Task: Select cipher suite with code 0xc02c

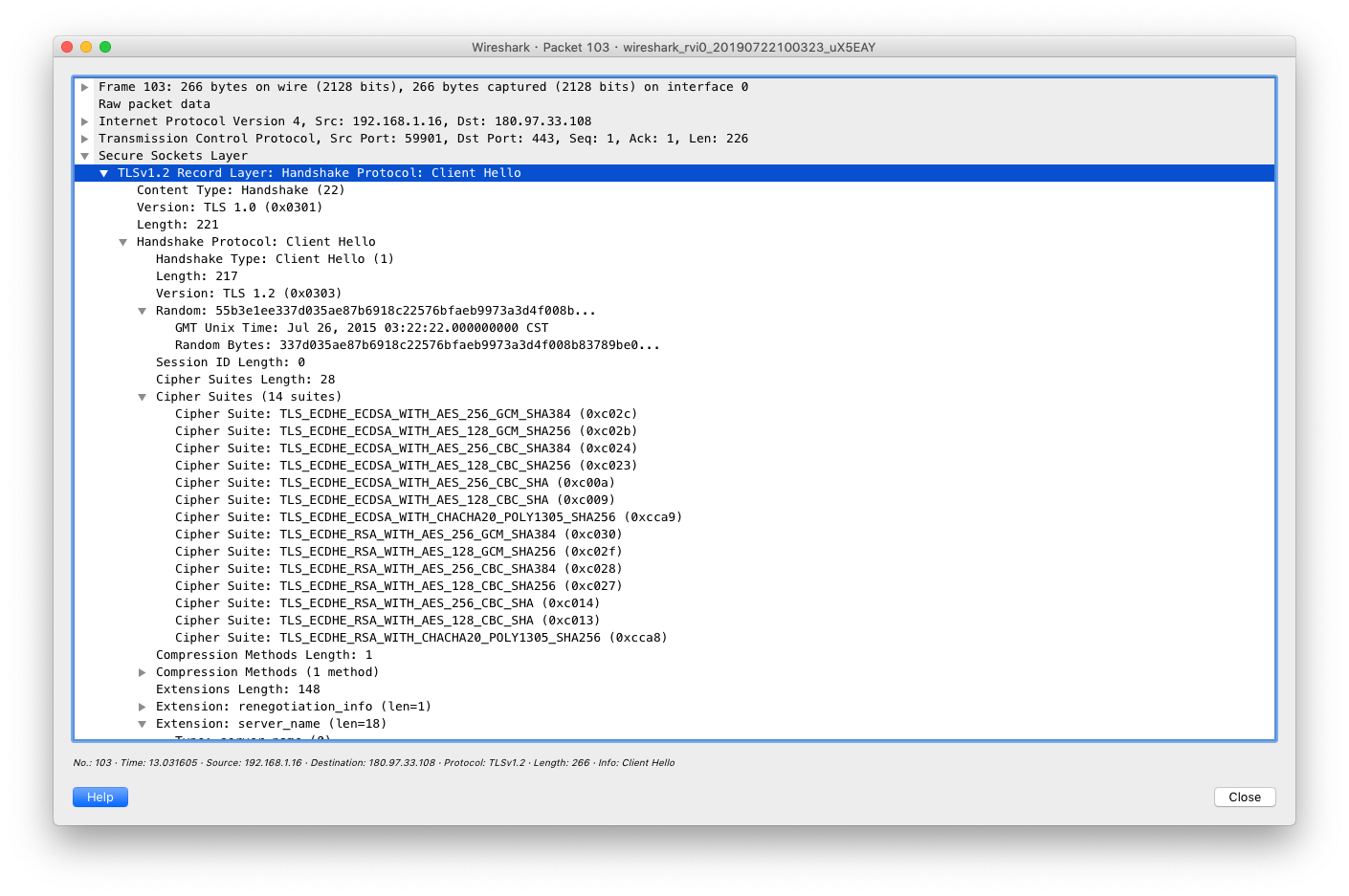Action: pyautogui.click(x=406, y=414)
